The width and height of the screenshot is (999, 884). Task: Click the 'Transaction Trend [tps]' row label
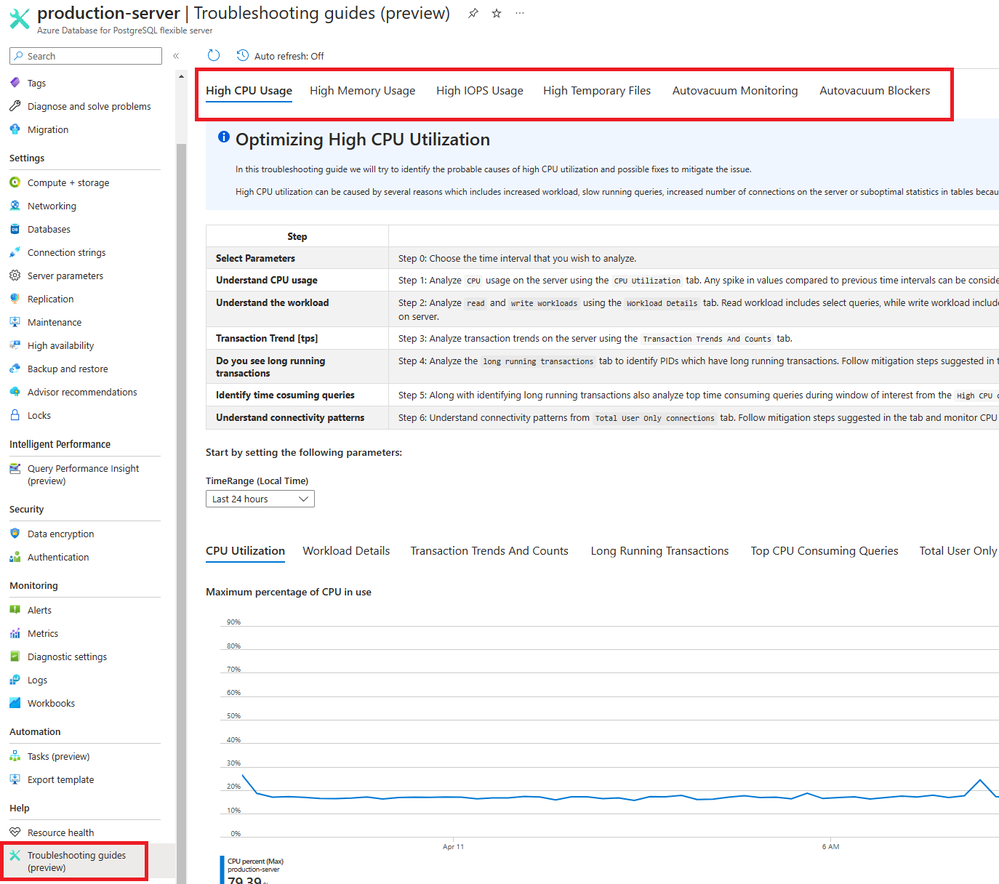pos(266,338)
